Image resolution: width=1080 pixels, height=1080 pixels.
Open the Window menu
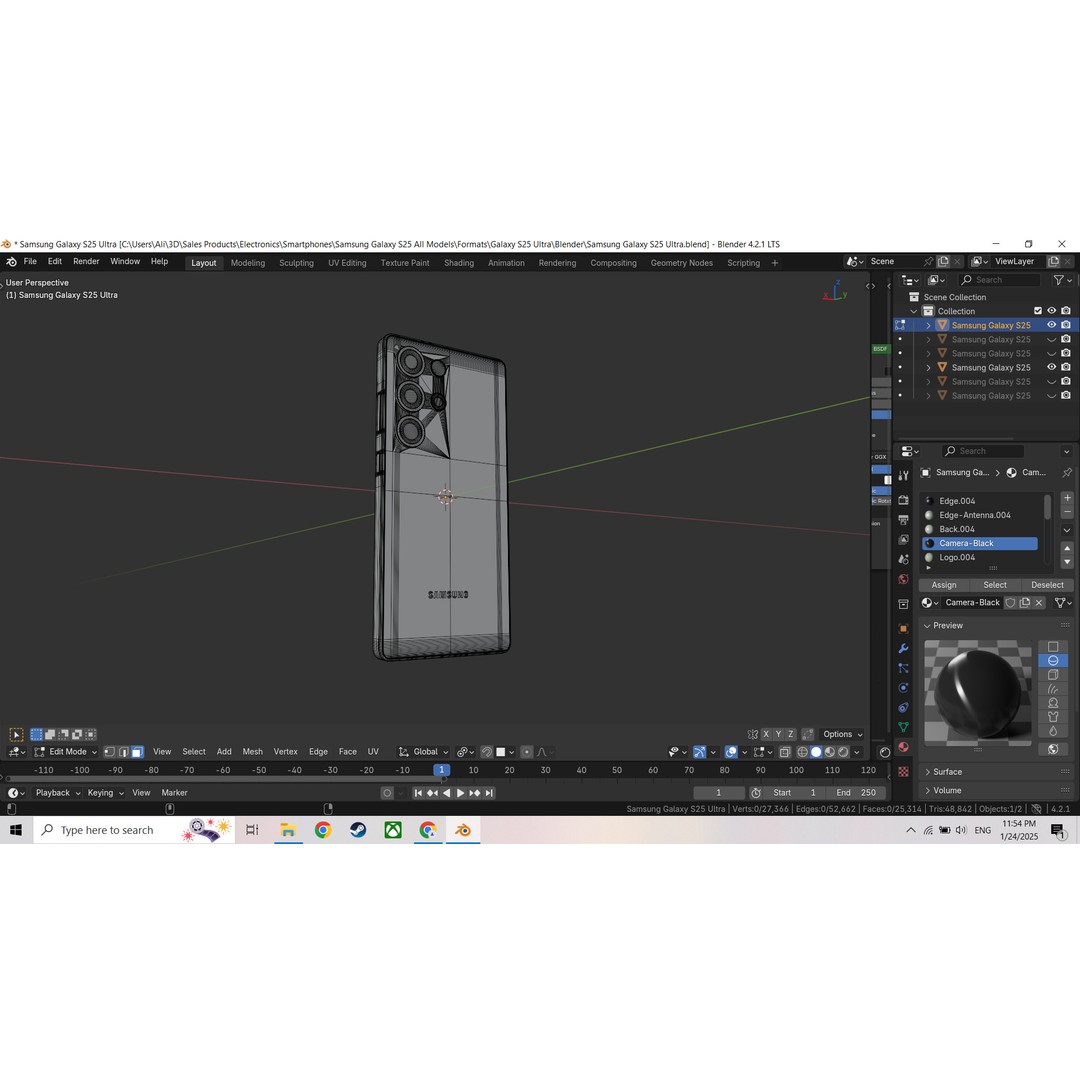pos(125,262)
